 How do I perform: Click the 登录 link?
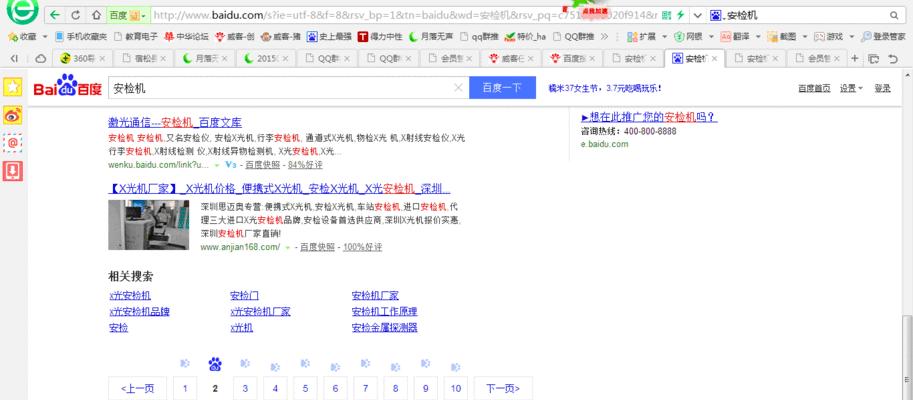coord(882,88)
